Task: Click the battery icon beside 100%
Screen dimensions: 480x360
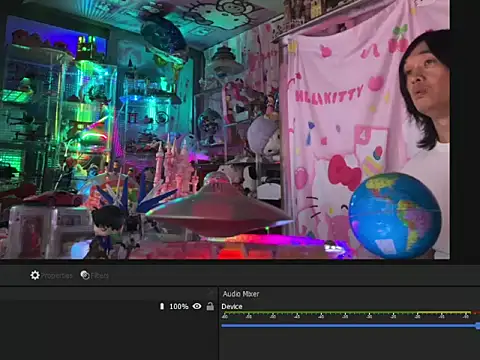Action: pyautogui.click(x=162, y=306)
